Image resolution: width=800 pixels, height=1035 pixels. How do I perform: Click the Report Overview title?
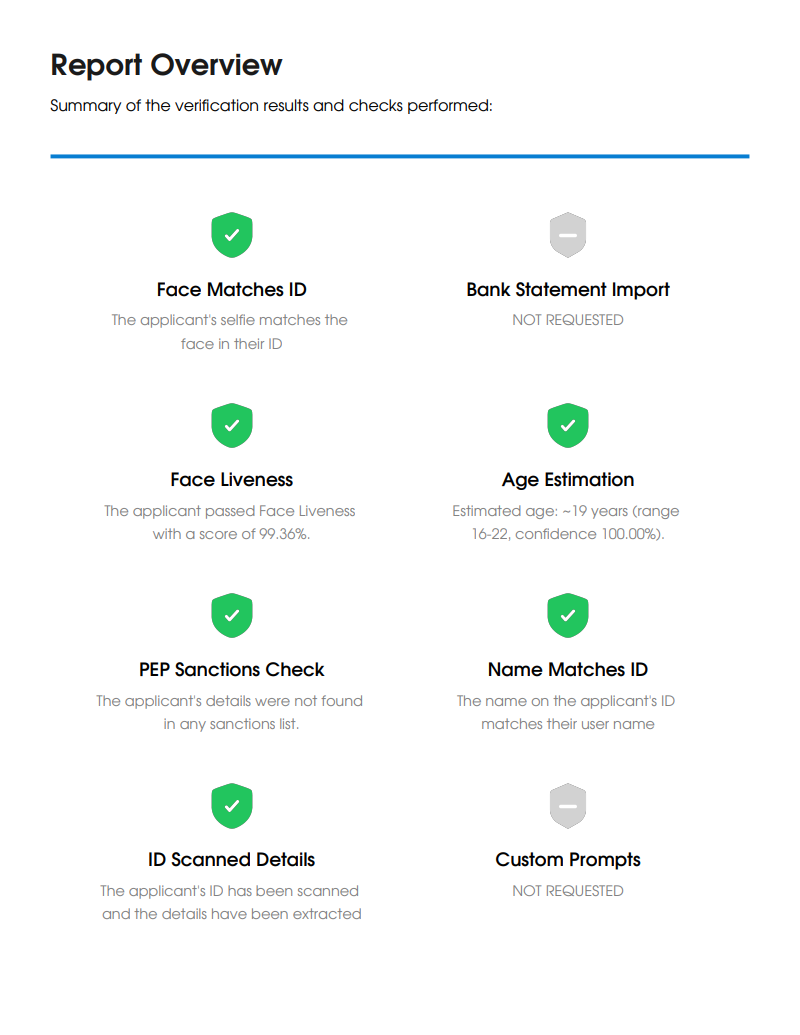click(x=166, y=65)
